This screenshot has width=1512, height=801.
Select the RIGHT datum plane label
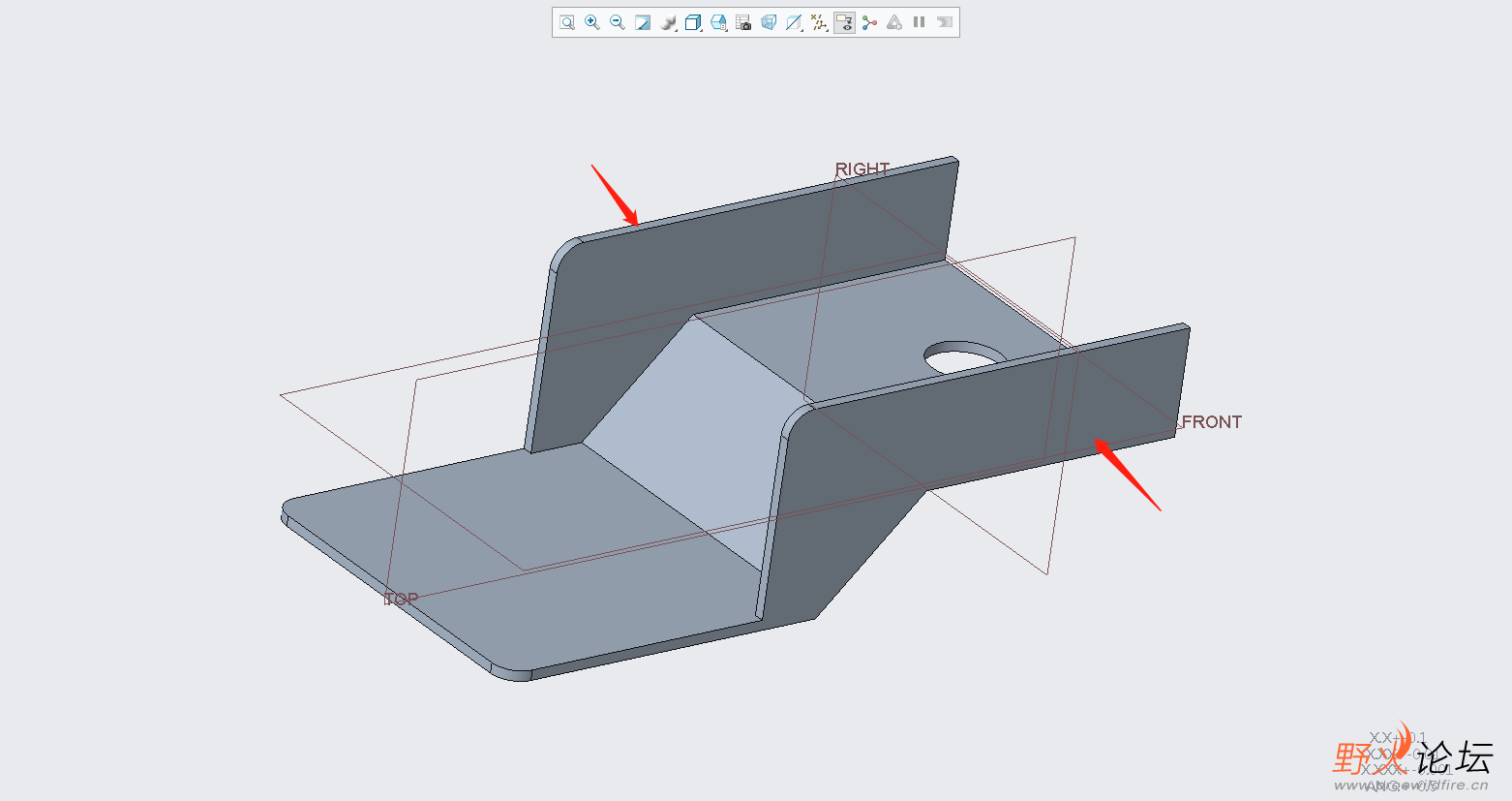point(862,169)
